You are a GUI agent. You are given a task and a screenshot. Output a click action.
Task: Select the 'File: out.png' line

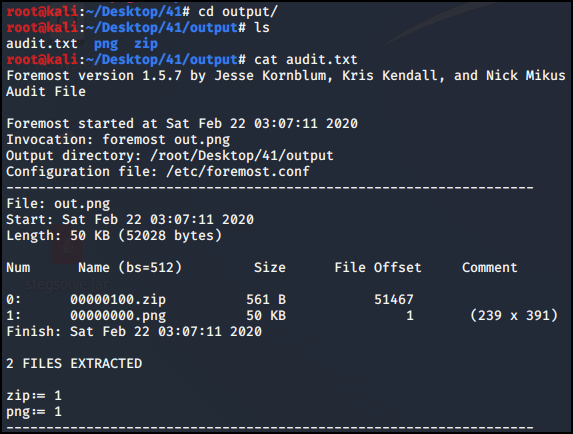coord(58,204)
